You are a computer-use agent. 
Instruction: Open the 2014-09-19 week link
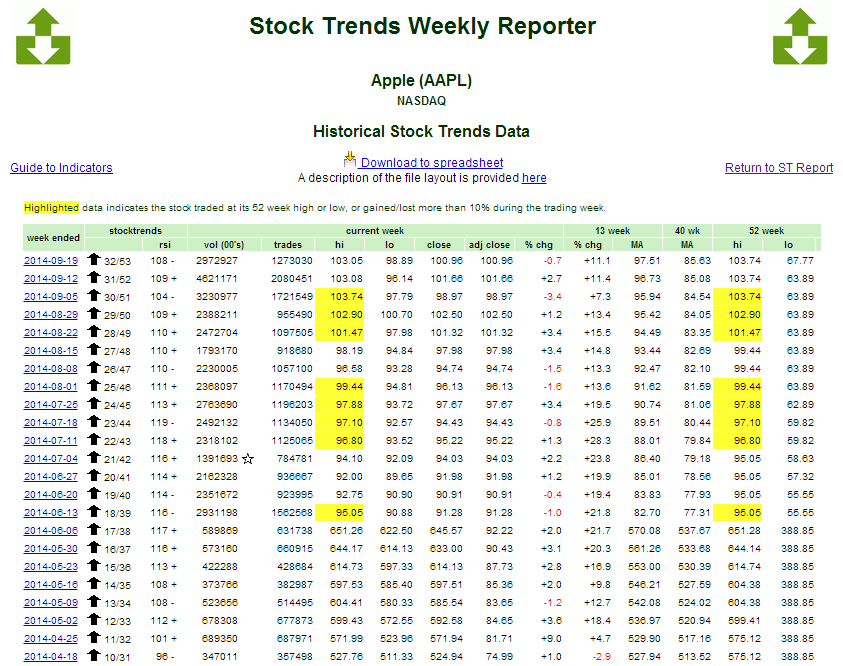coord(51,261)
